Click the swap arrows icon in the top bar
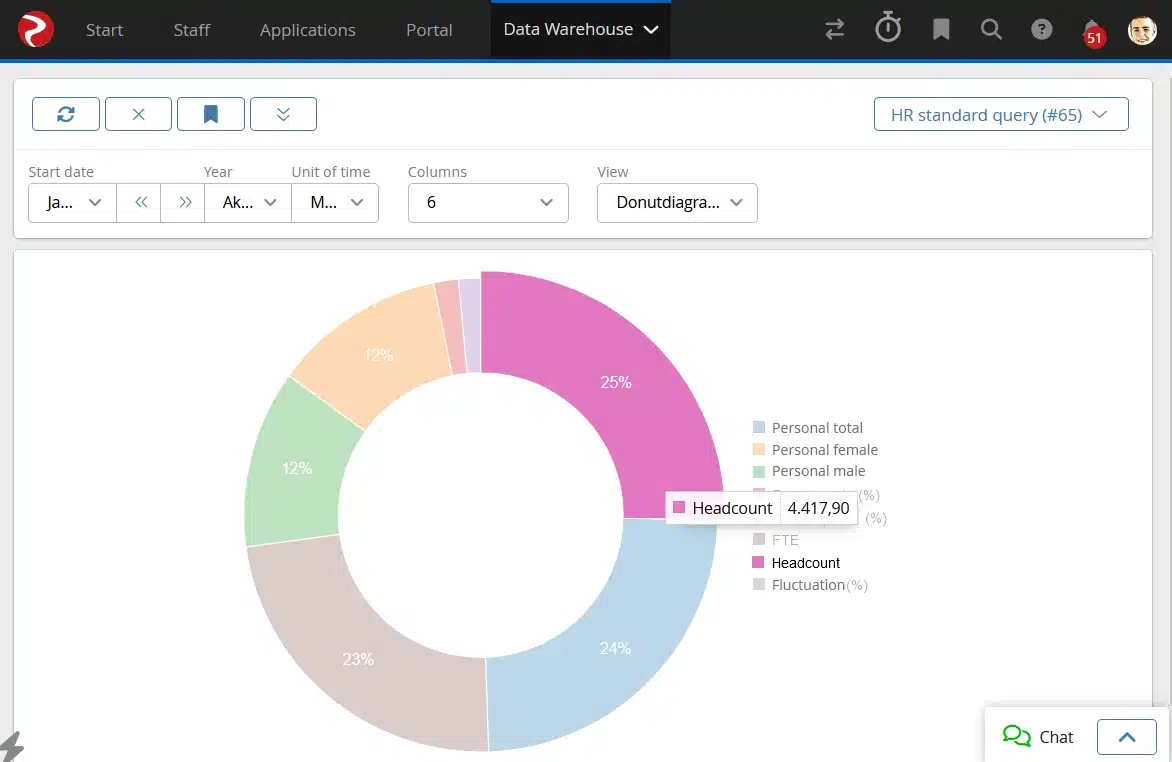Screen dimensions: 1172x762 pos(834,29)
